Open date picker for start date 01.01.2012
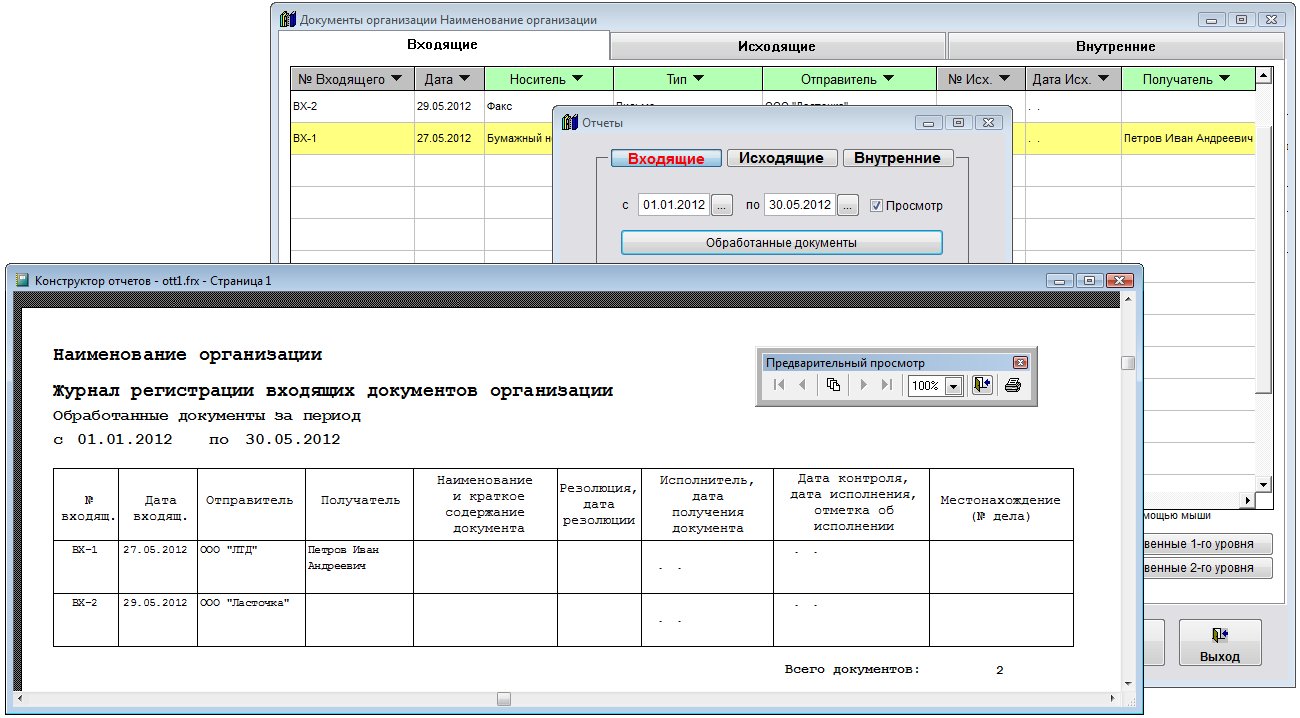This screenshot has width=1300, height=718. click(x=723, y=205)
